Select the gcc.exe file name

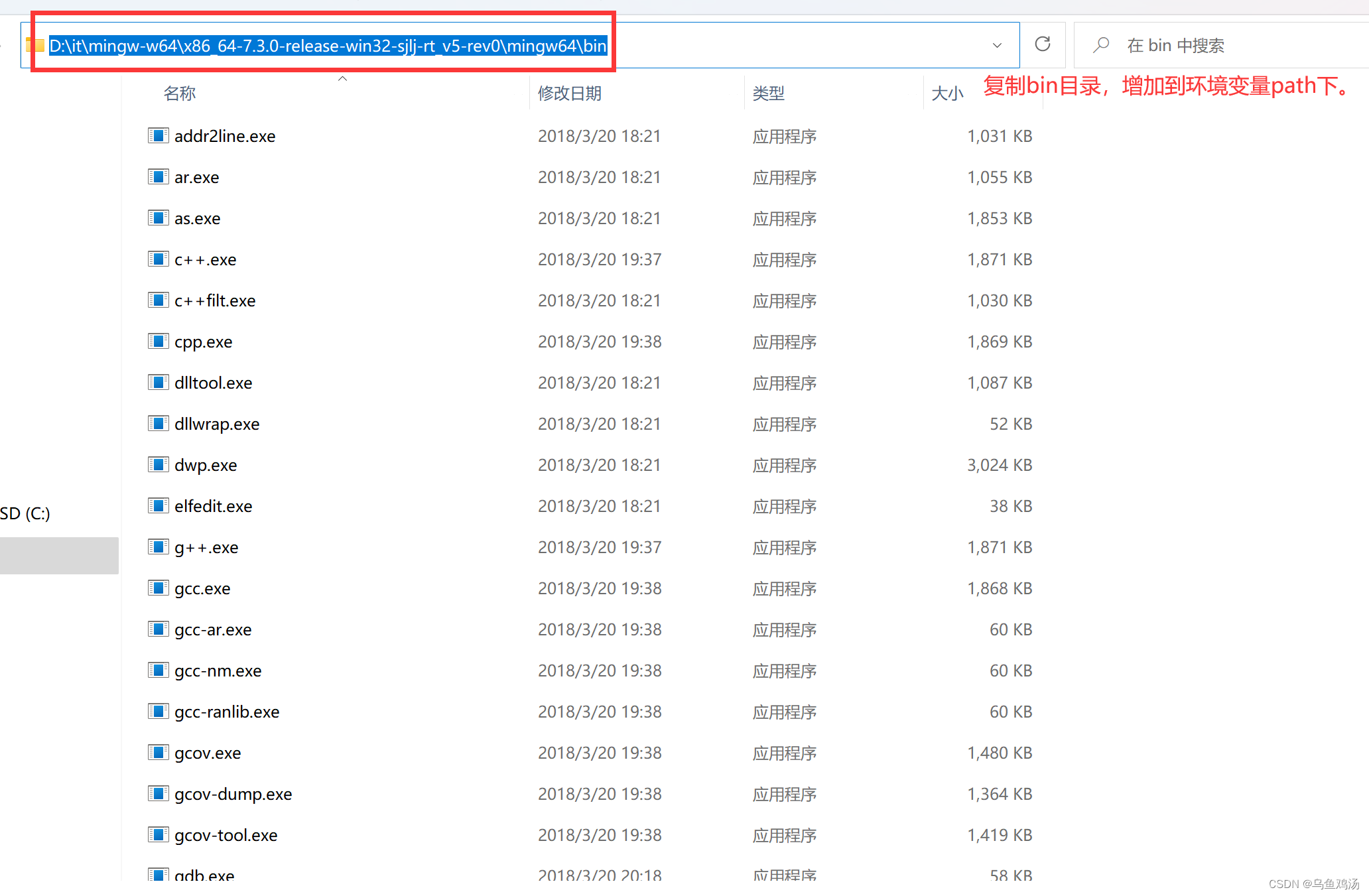[202, 588]
